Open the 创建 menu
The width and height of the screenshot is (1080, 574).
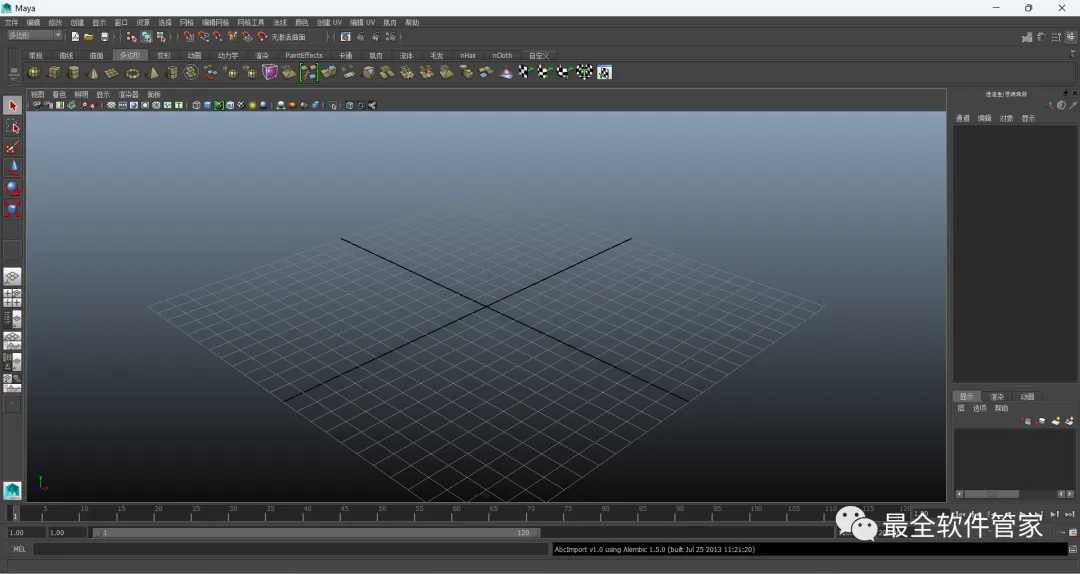point(77,23)
